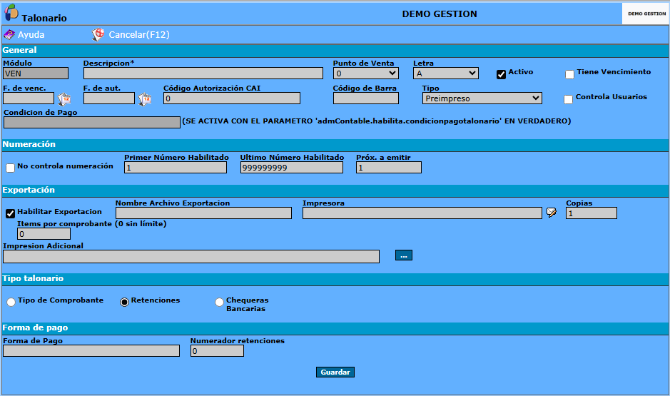Screen dimensions: 670x396
Task: Click the Cancelar(F12) icon
Action: 98,35
